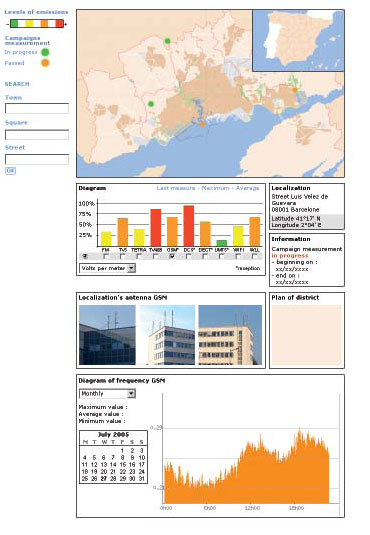Open the Spain overview inset map
Image resolution: width=370 pixels, height=535 pixels.
tap(298, 40)
